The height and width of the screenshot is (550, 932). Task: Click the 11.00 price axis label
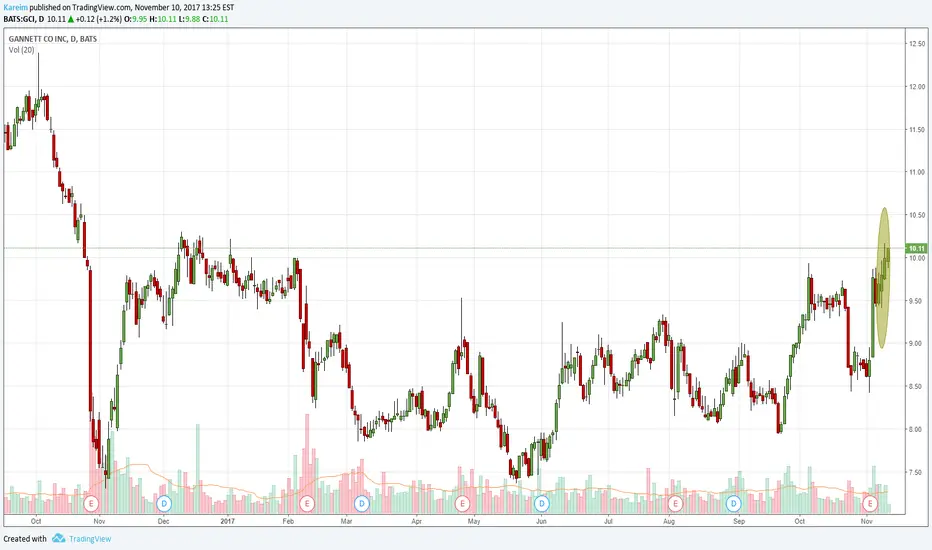click(x=917, y=172)
